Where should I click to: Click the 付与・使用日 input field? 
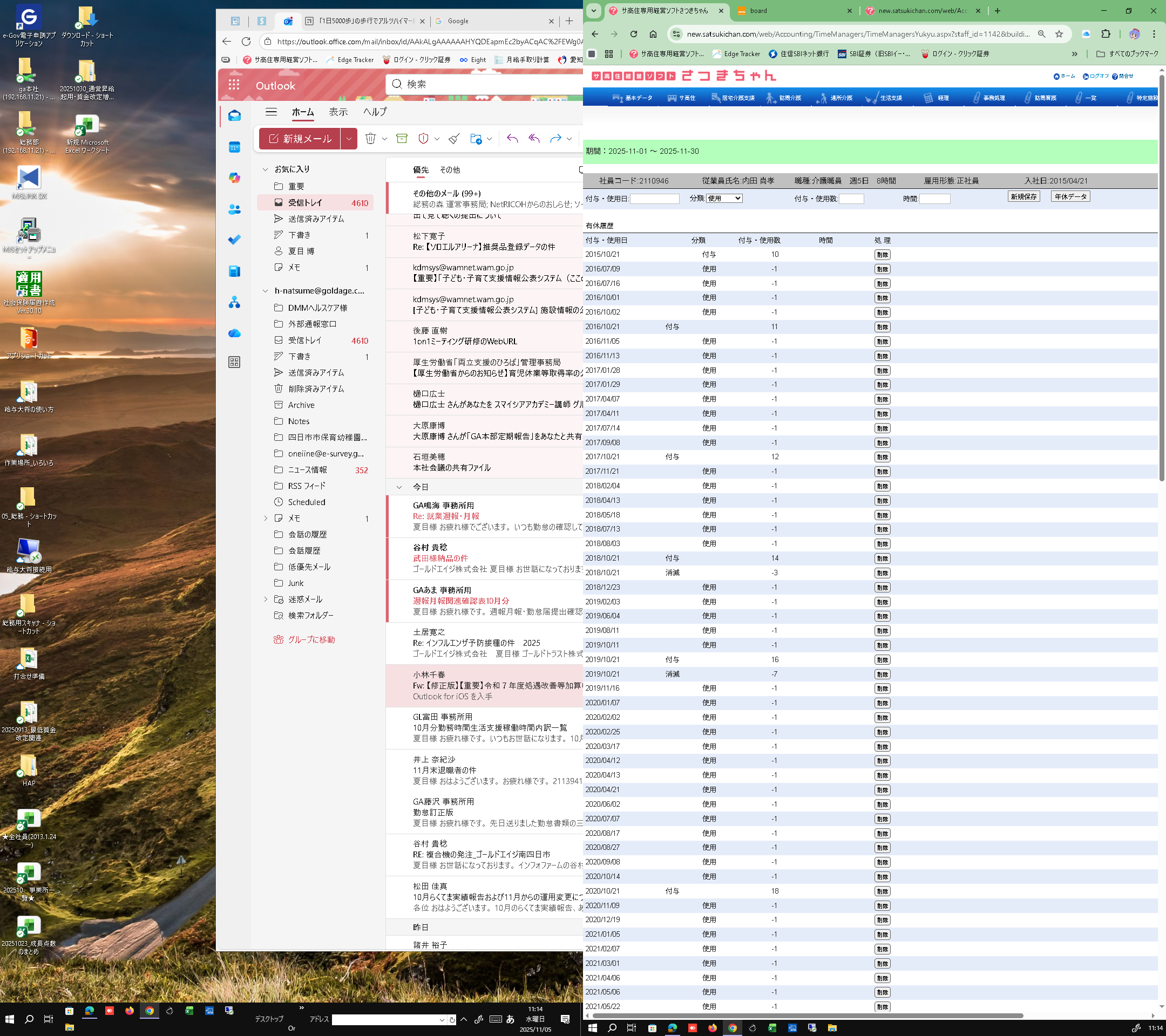click(654, 199)
